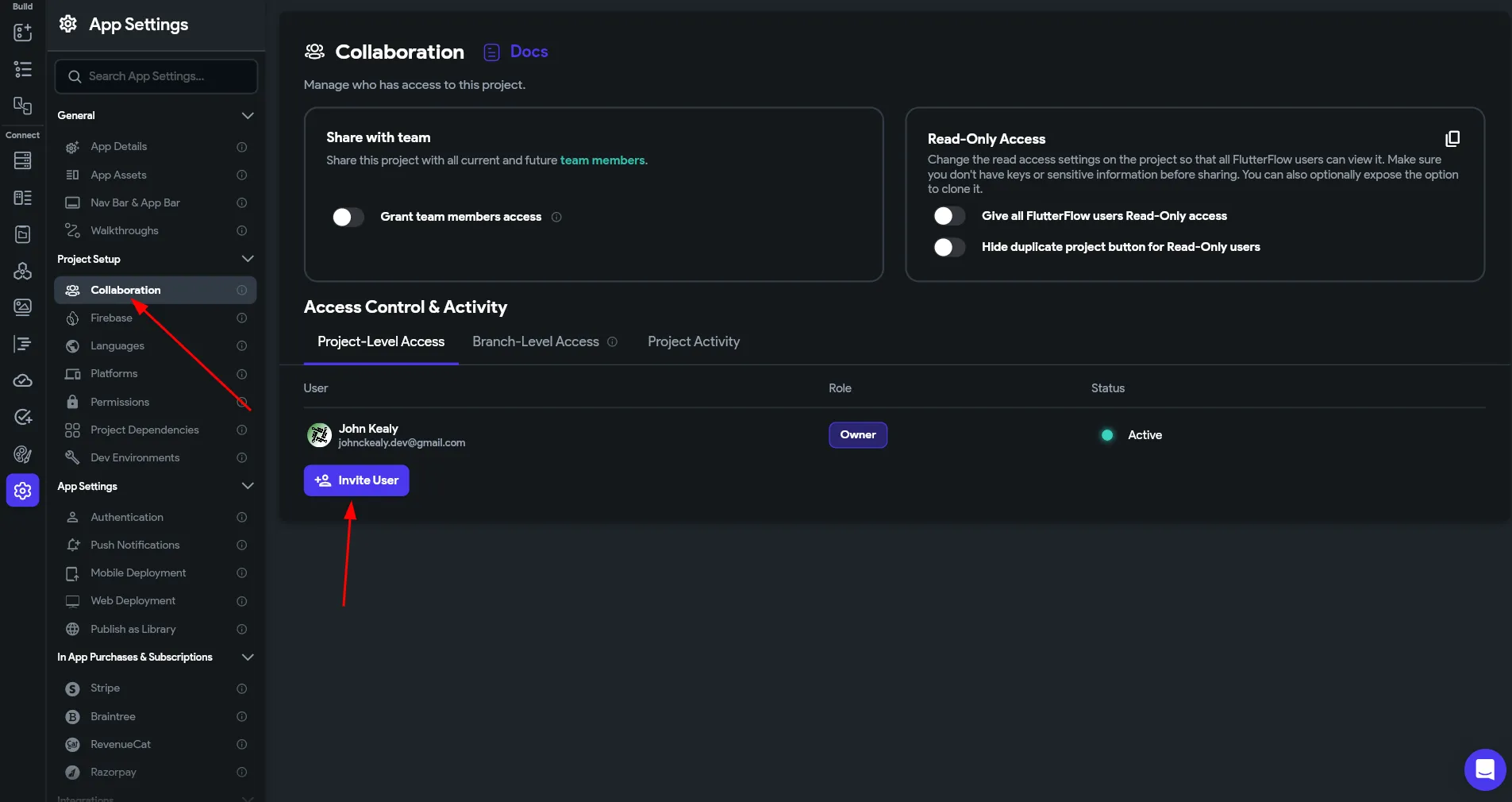Click the Search App Settings field
Image resolution: width=1512 pixels, height=802 pixels.
coord(156,76)
